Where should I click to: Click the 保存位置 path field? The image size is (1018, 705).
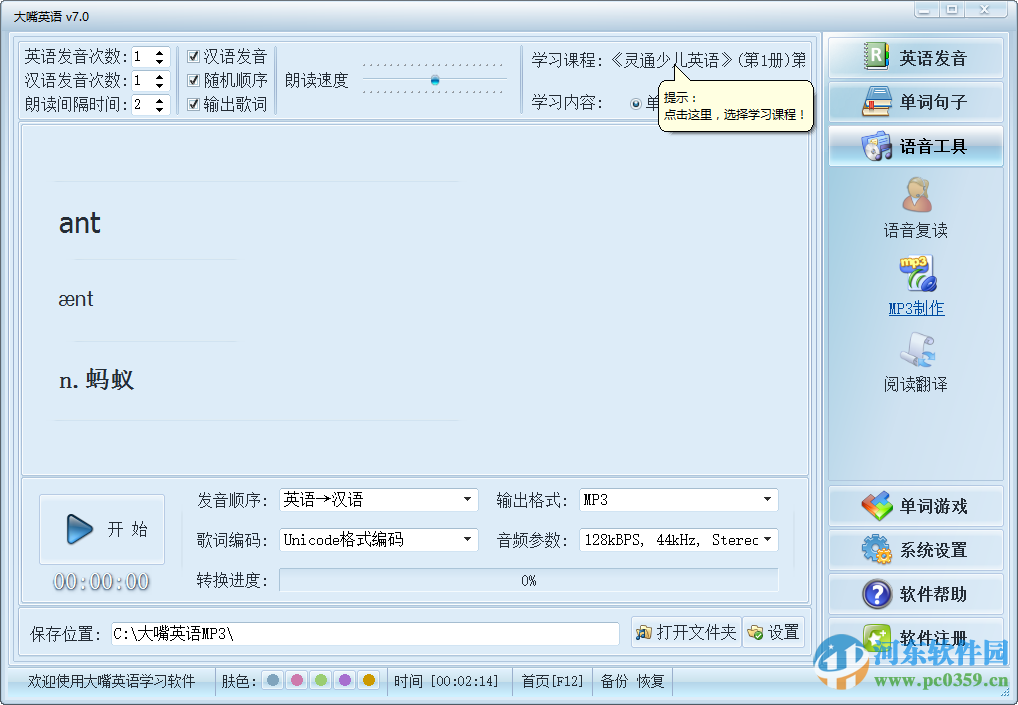tap(365, 634)
